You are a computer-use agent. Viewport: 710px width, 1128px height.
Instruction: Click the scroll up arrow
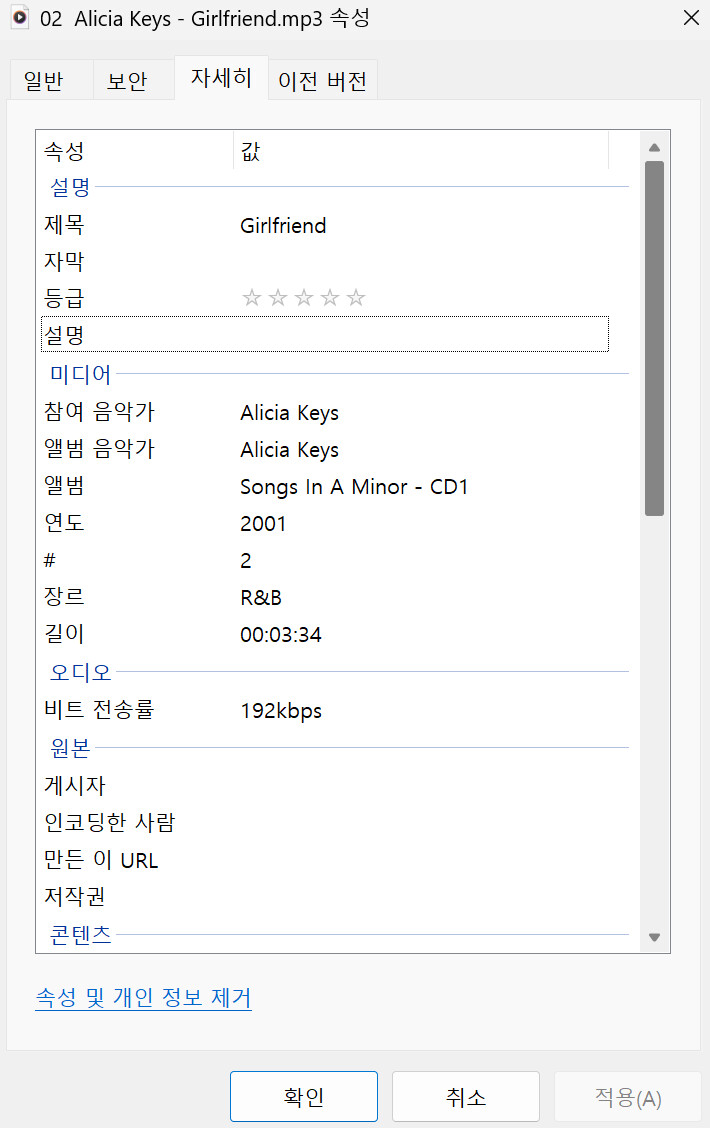tap(655, 147)
